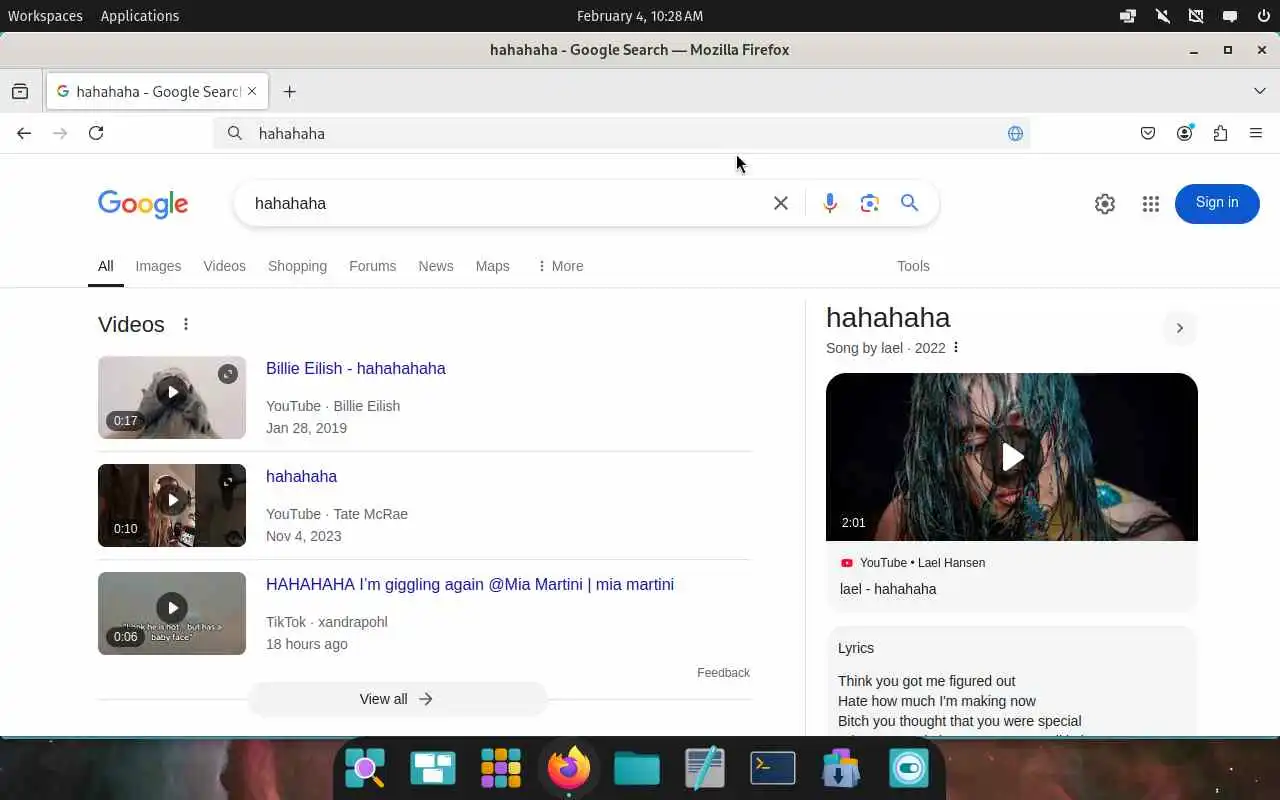
Task: Switch to the Images results tab
Action: point(158,266)
